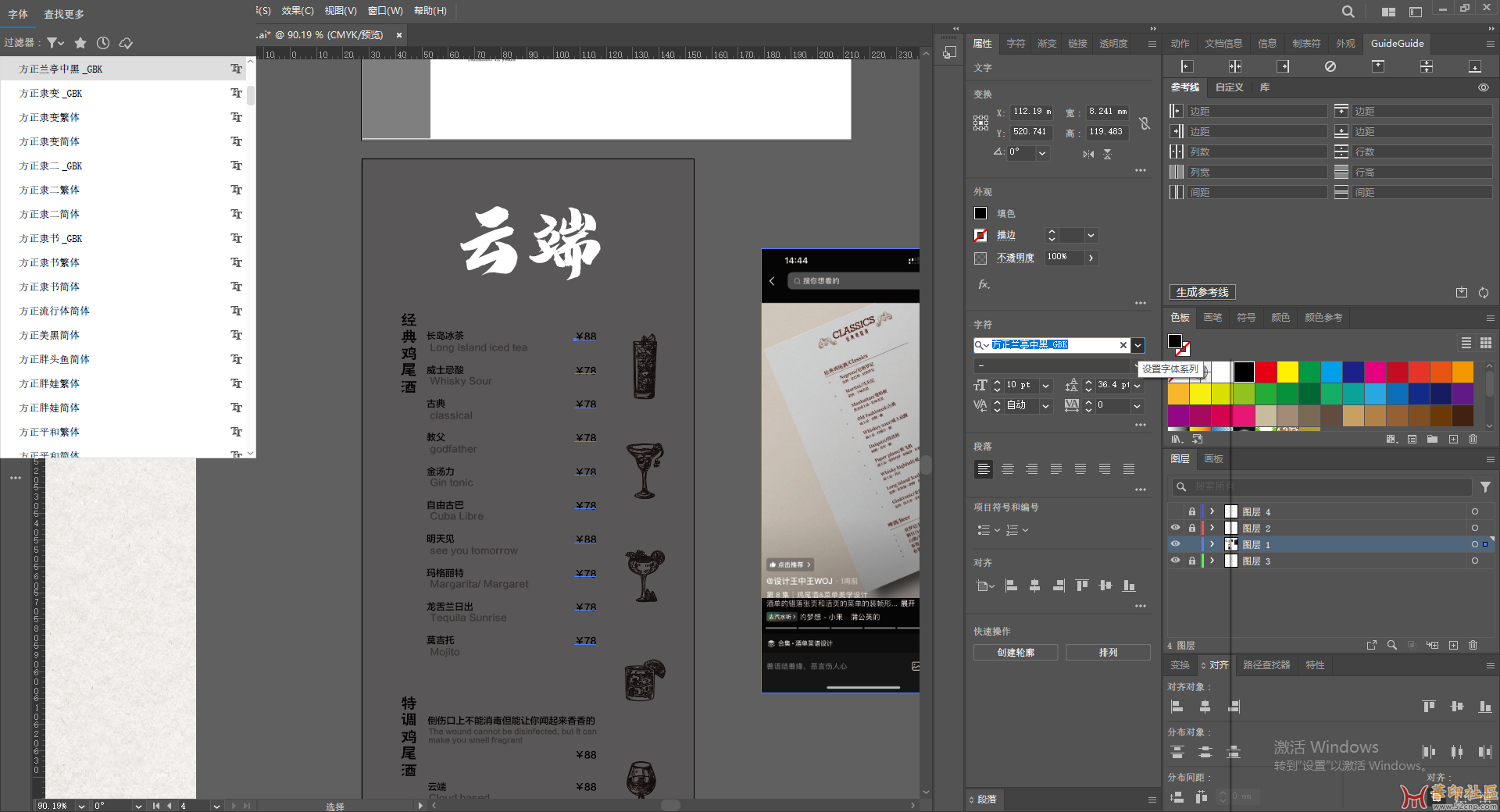Click GuideGuide reset form icon
Image resolution: width=1500 pixels, height=812 pixels.
coord(1484,292)
